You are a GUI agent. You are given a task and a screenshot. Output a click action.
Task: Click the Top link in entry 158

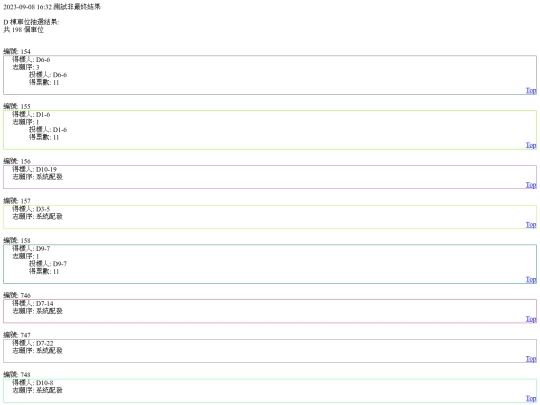tap(531, 279)
